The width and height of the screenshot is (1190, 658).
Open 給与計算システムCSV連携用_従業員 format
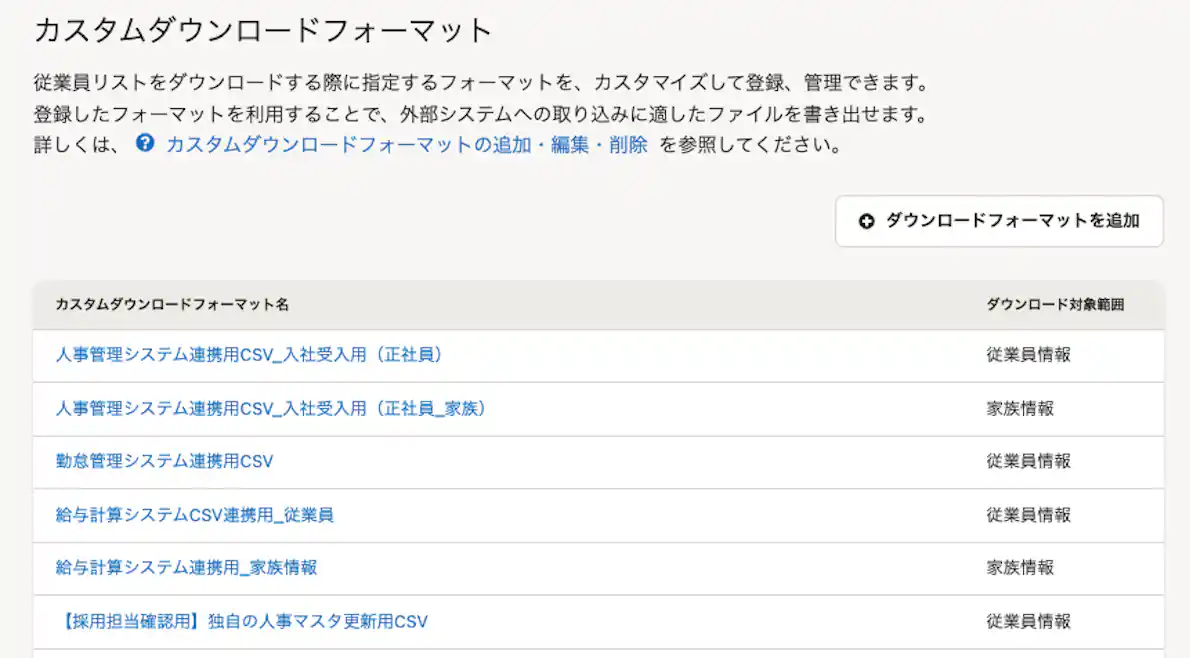pyautogui.click(x=195, y=515)
